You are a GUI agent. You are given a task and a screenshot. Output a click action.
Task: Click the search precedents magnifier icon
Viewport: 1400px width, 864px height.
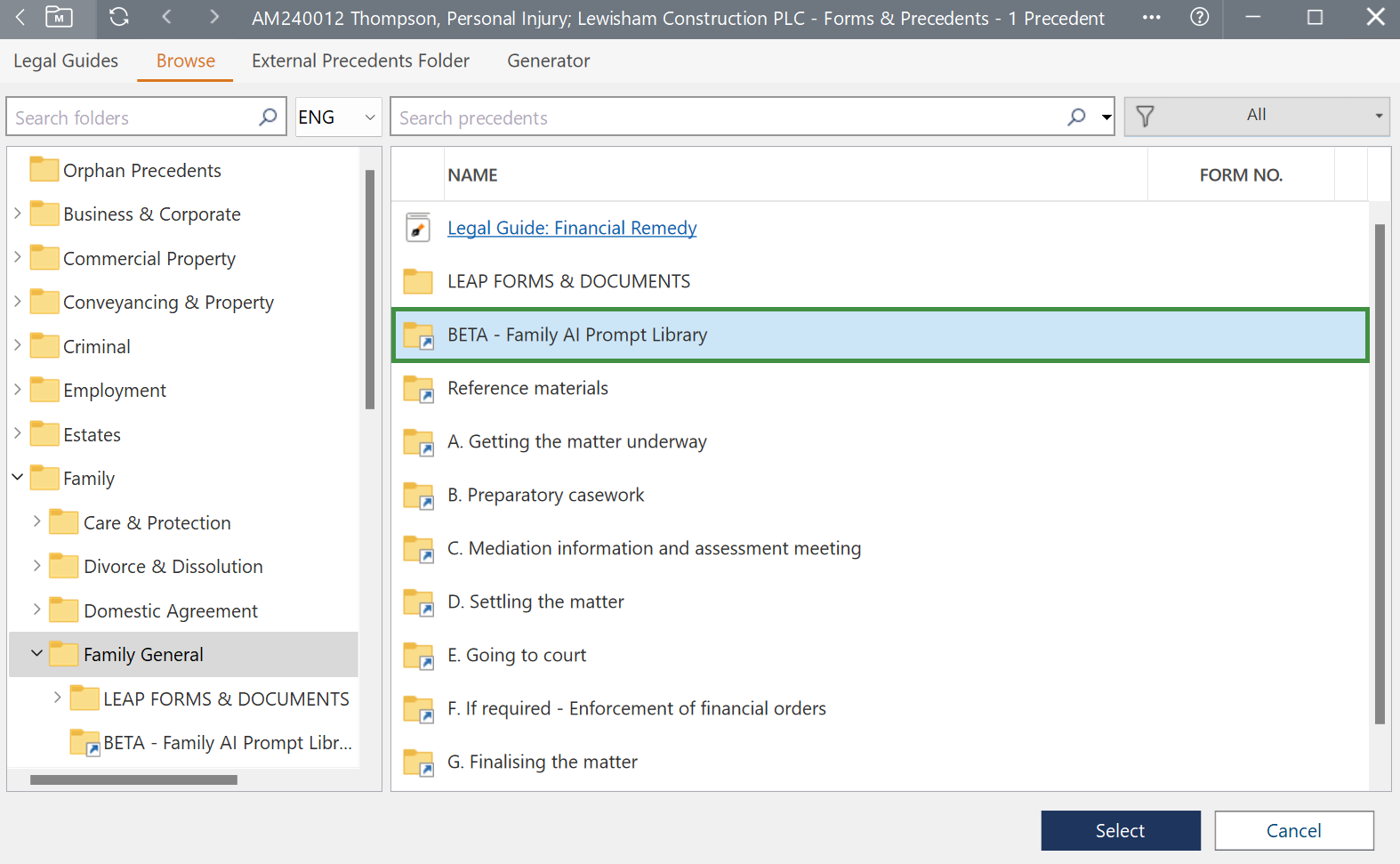[x=1076, y=117]
